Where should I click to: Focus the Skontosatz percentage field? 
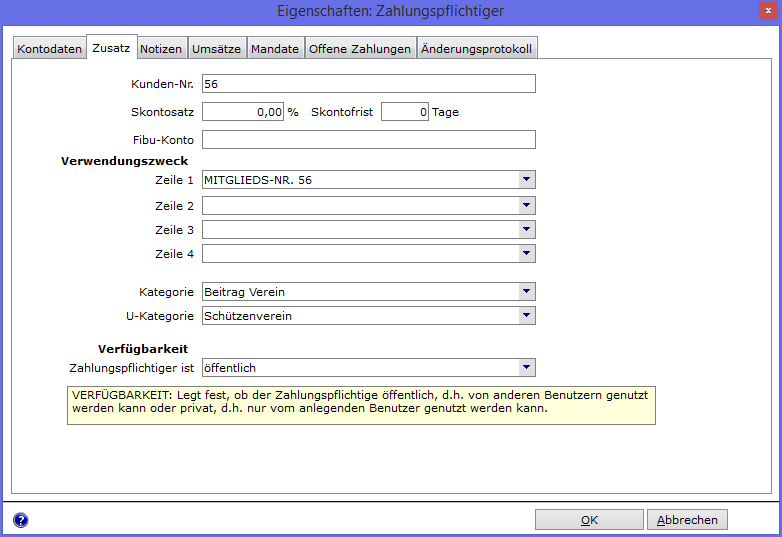click(x=243, y=112)
